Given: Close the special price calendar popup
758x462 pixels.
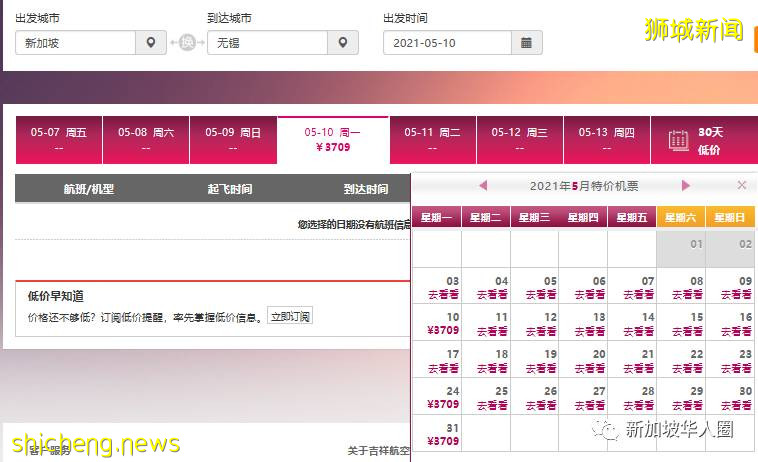Looking at the screenshot, I should click(x=741, y=185).
